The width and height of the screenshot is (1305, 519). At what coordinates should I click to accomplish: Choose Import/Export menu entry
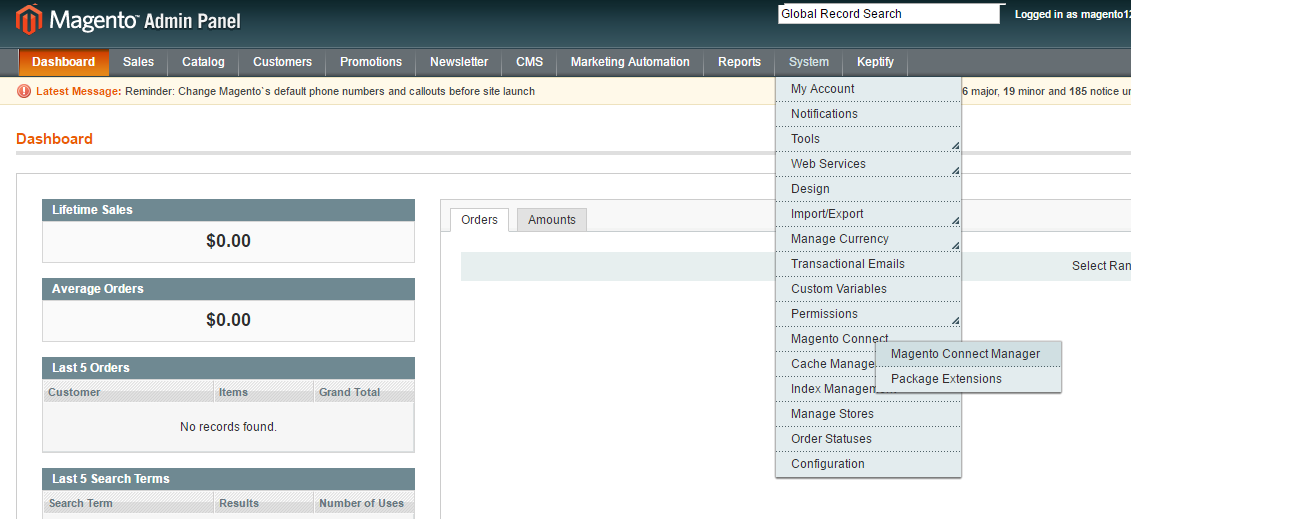[868, 214]
